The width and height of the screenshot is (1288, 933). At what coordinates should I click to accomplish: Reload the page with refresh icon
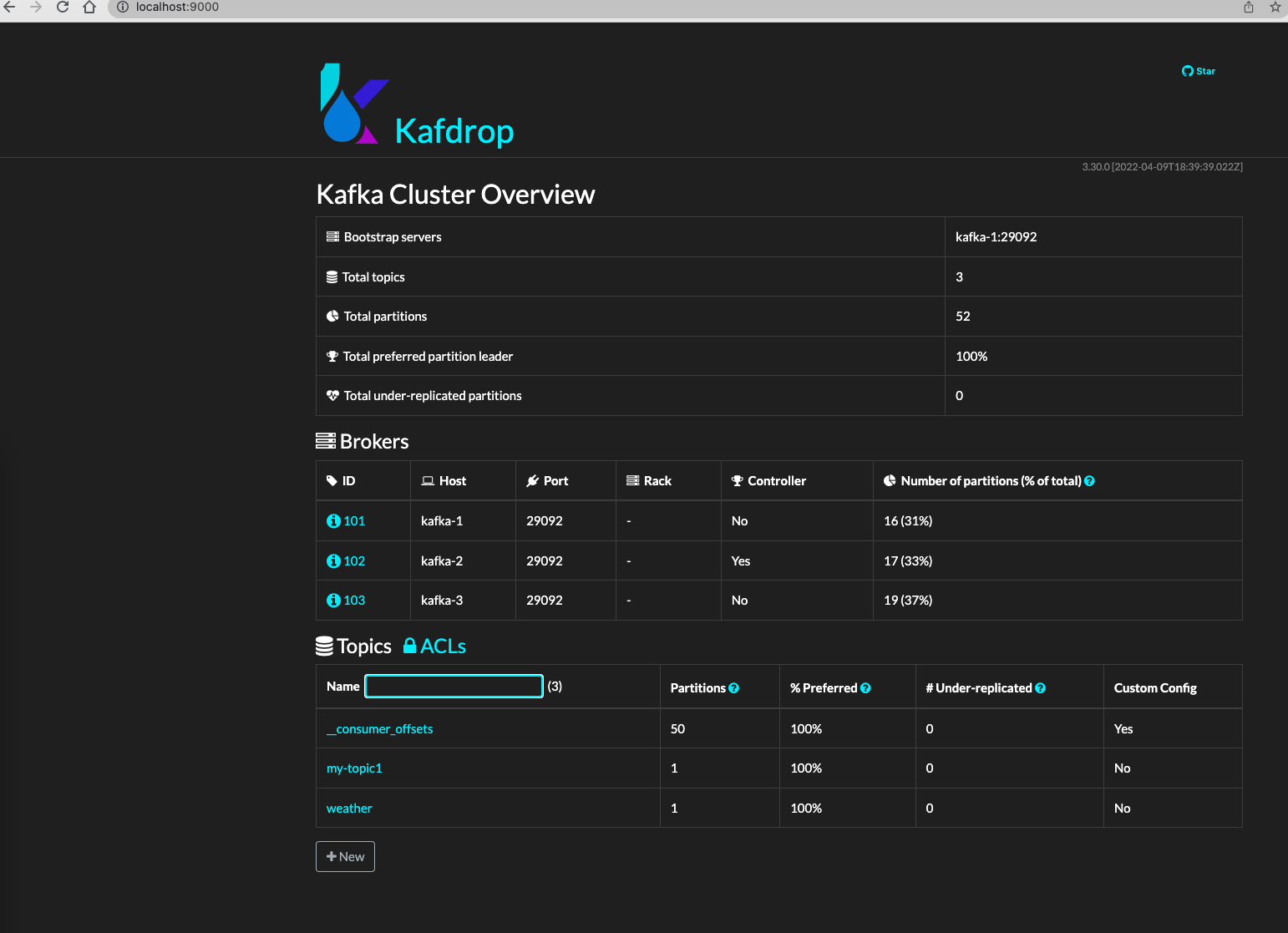tap(63, 7)
